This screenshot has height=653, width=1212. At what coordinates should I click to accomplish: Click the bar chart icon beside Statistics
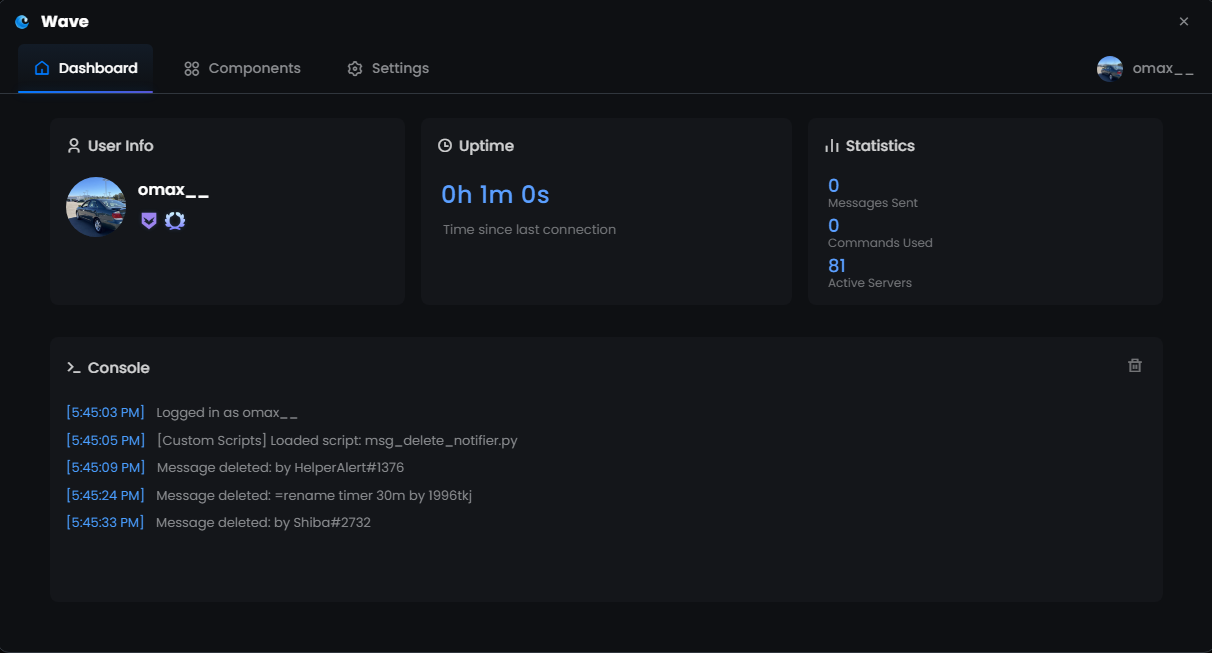click(x=831, y=145)
